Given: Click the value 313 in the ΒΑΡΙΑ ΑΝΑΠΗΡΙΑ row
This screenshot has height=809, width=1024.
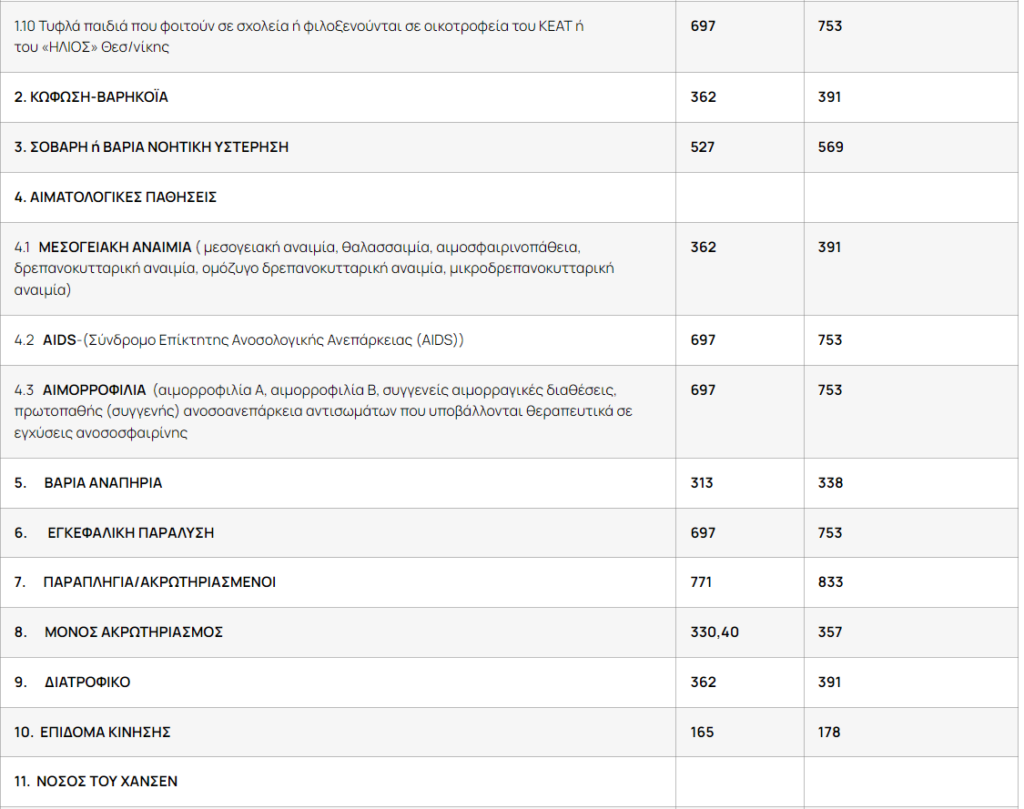Looking at the screenshot, I should (x=702, y=483).
